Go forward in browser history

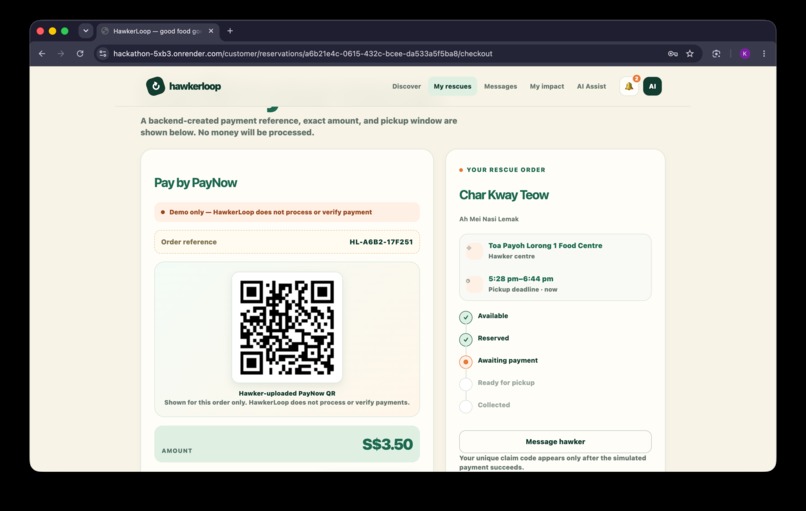[61, 53]
